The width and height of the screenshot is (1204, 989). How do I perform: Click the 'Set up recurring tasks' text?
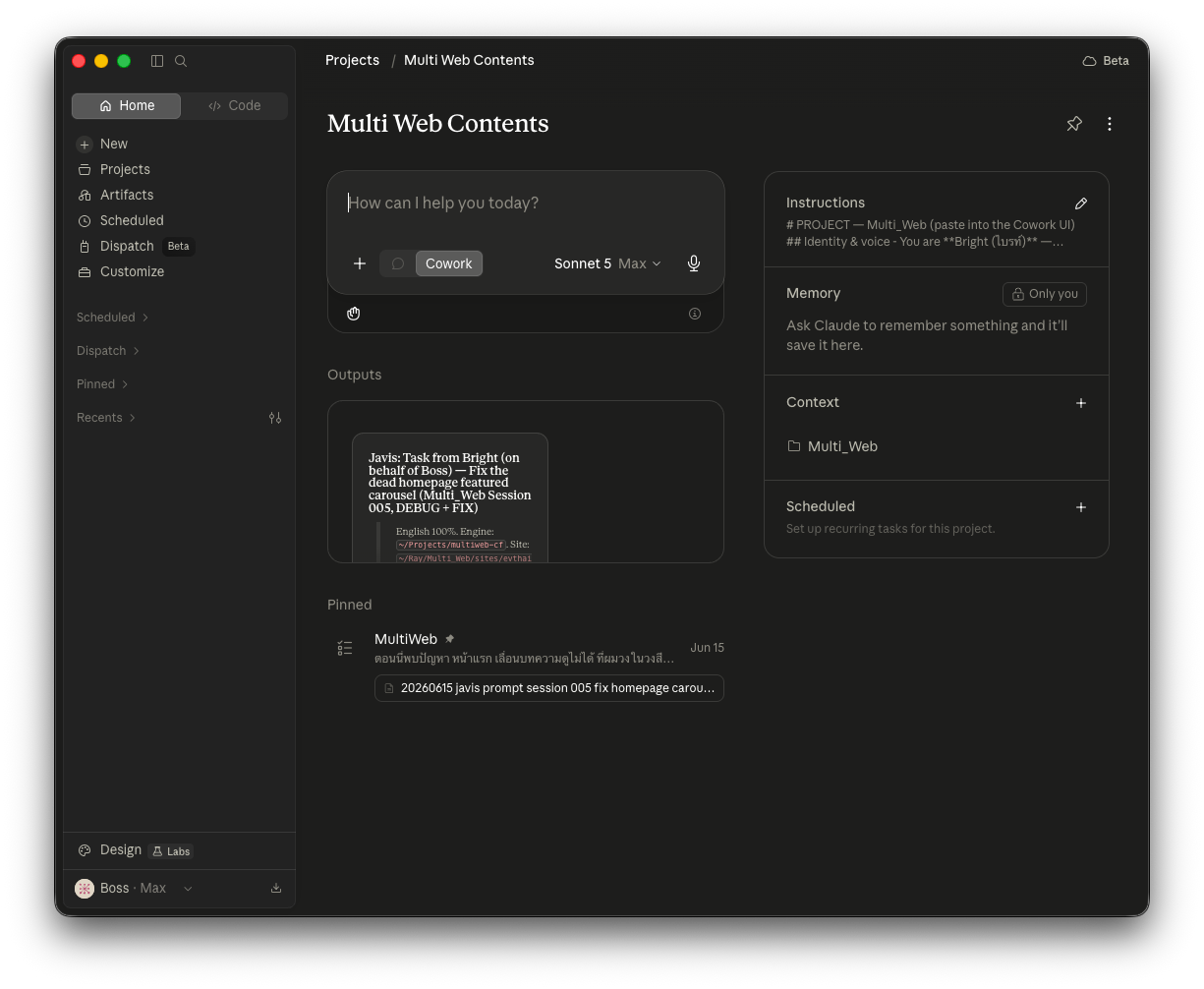[x=890, y=529]
